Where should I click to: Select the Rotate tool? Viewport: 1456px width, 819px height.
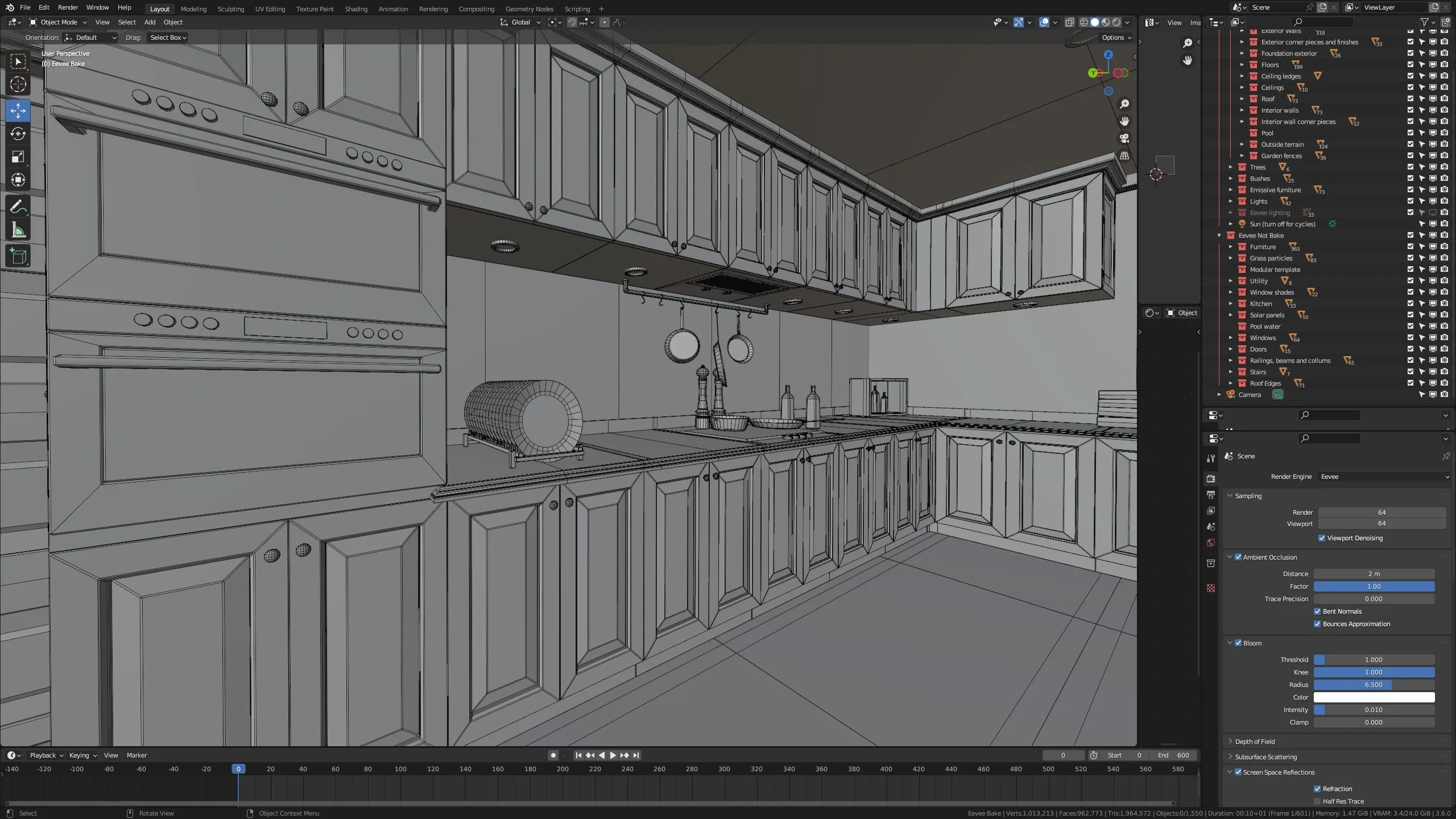click(x=18, y=134)
